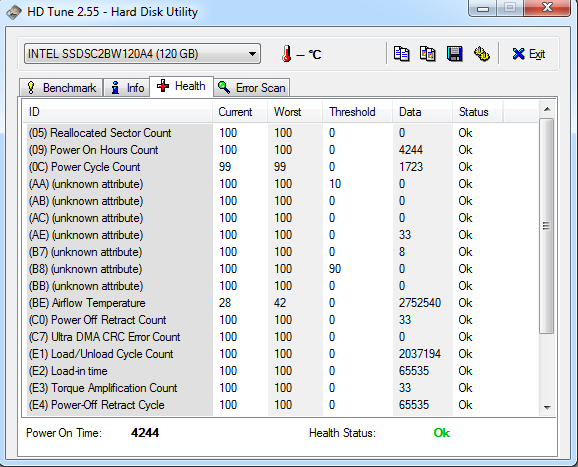This screenshot has width=578, height=467.
Task: Switch to the Info tab
Action: 127,88
